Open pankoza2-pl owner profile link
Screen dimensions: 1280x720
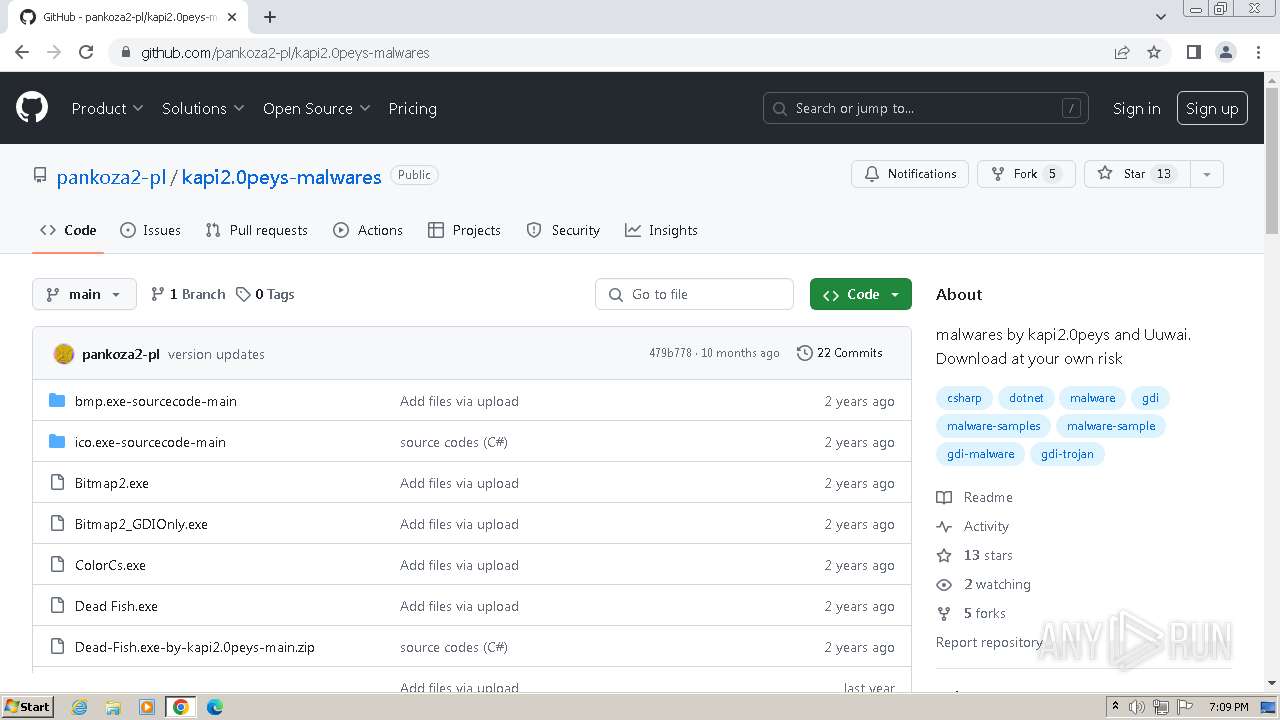tap(111, 177)
